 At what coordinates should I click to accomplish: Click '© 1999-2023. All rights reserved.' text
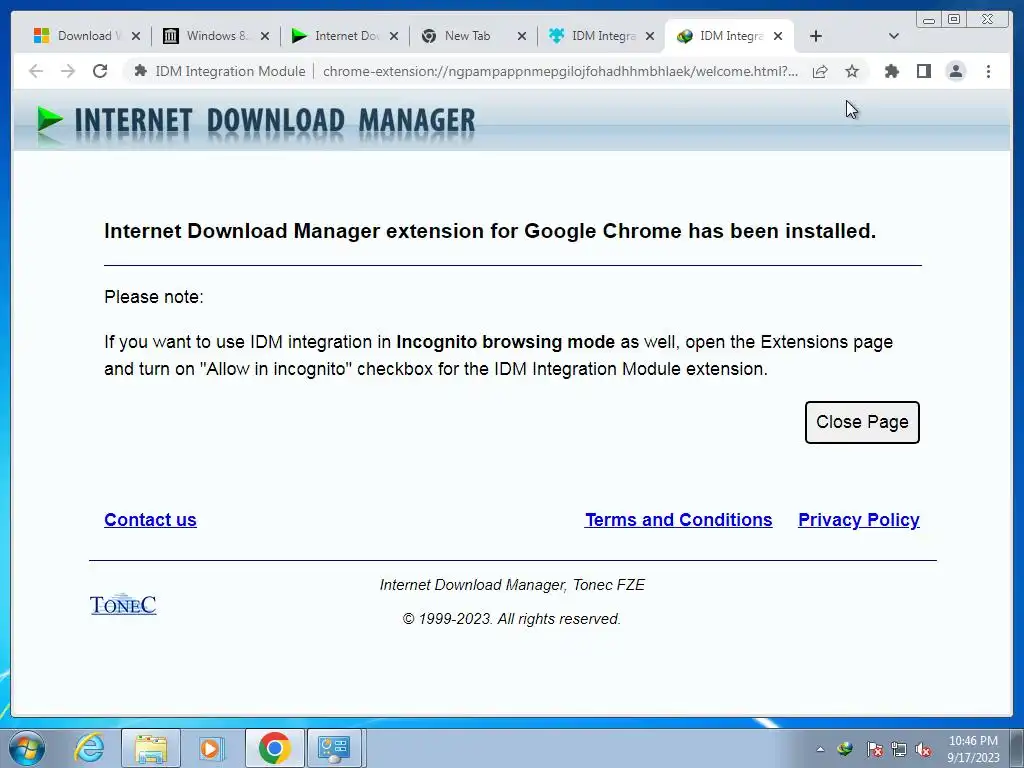point(512,619)
